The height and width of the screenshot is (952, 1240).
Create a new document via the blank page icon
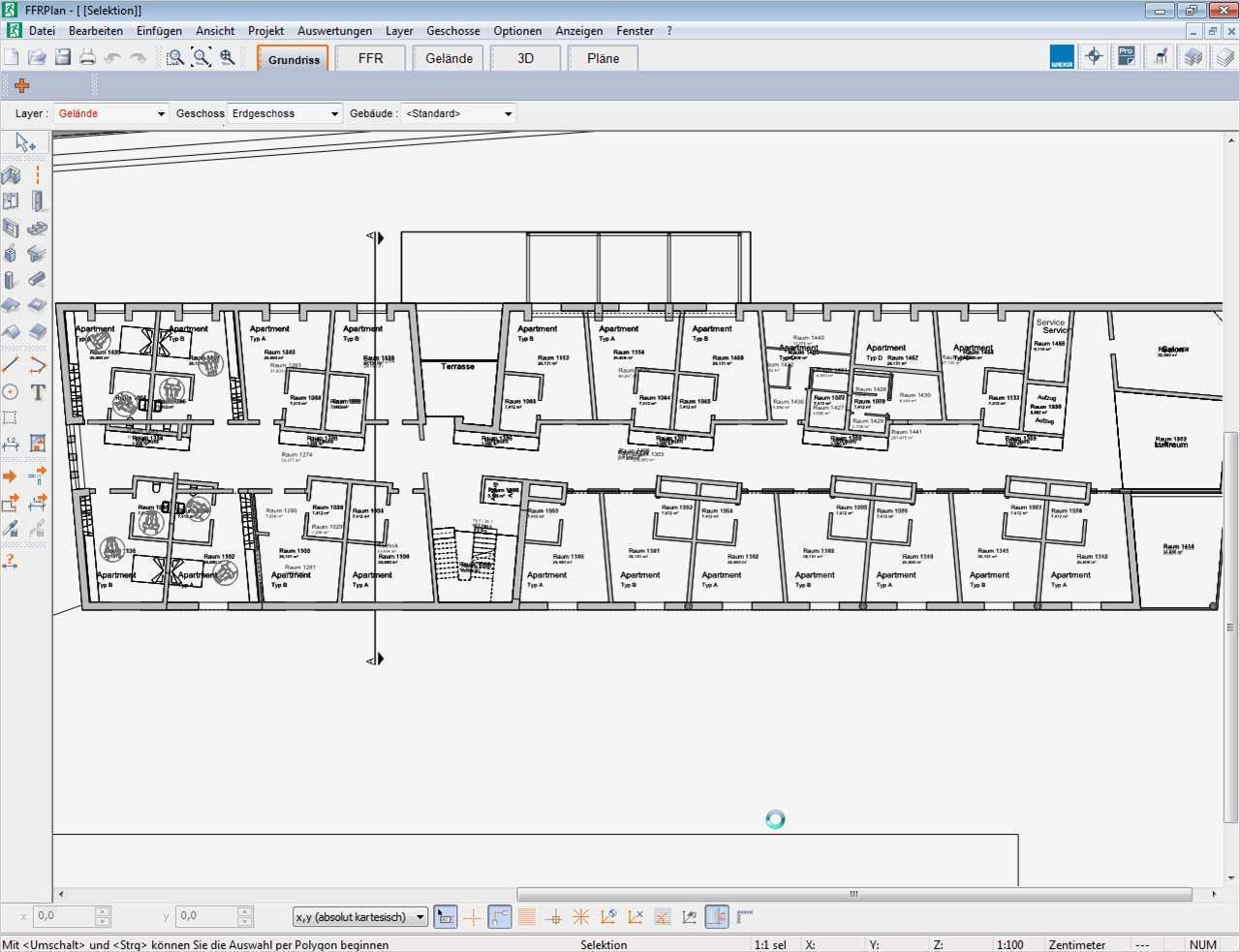[x=12, y=57]
